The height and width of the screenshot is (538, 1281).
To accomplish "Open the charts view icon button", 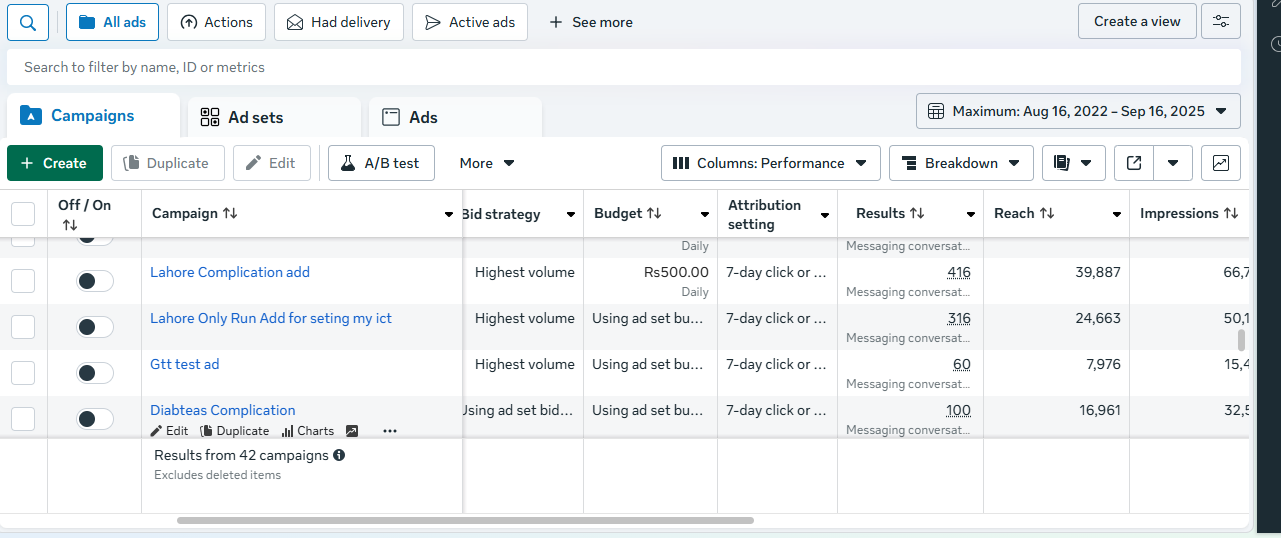I will click(x=1221, y=163).
